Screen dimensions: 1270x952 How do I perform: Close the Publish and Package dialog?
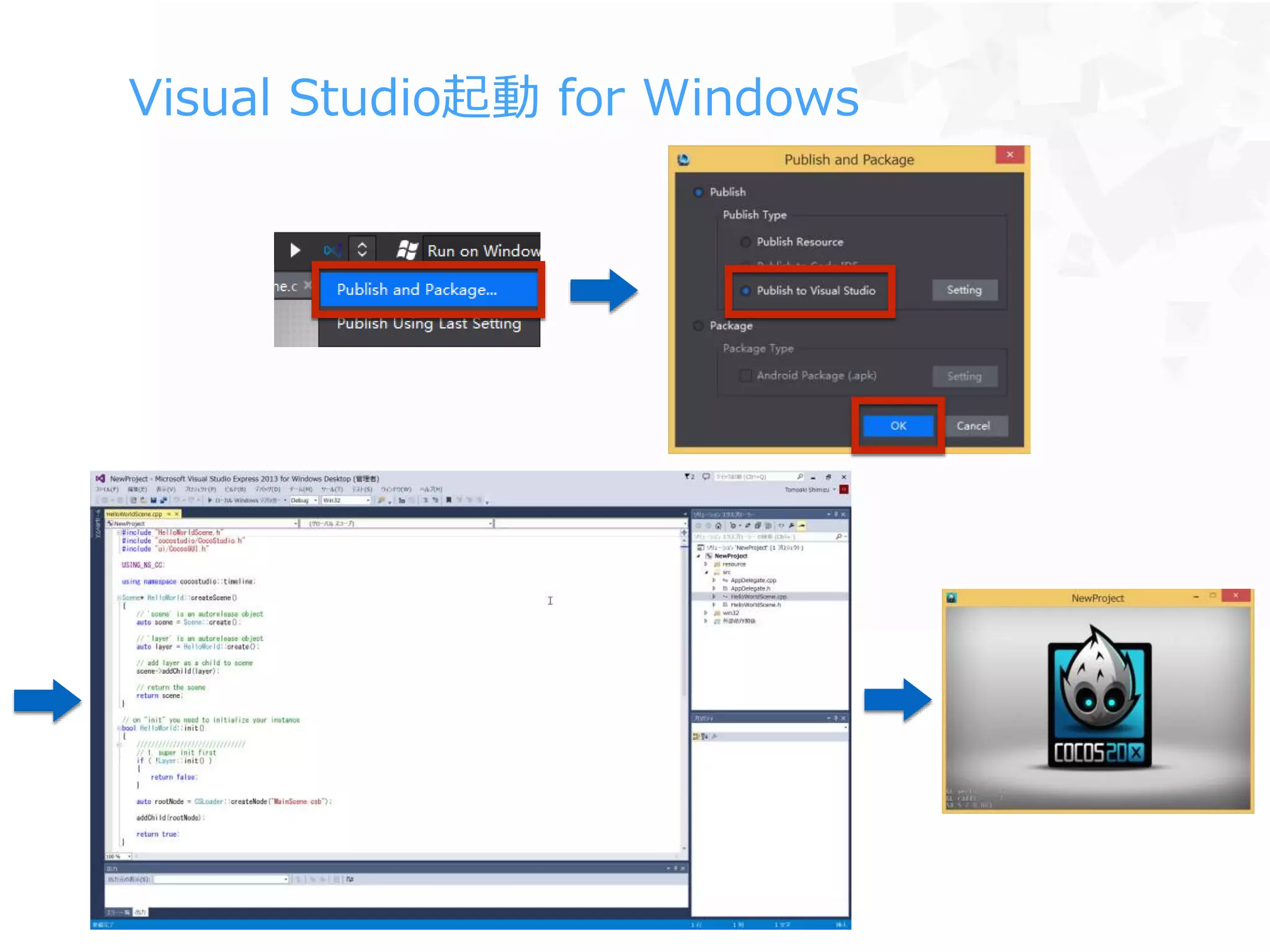point(1010,154)
